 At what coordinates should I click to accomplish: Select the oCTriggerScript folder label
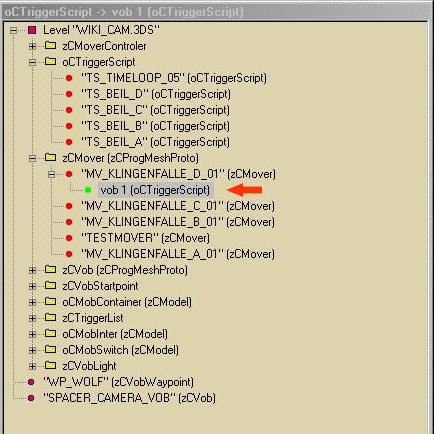pyautogui.click(x=99, y=62)
